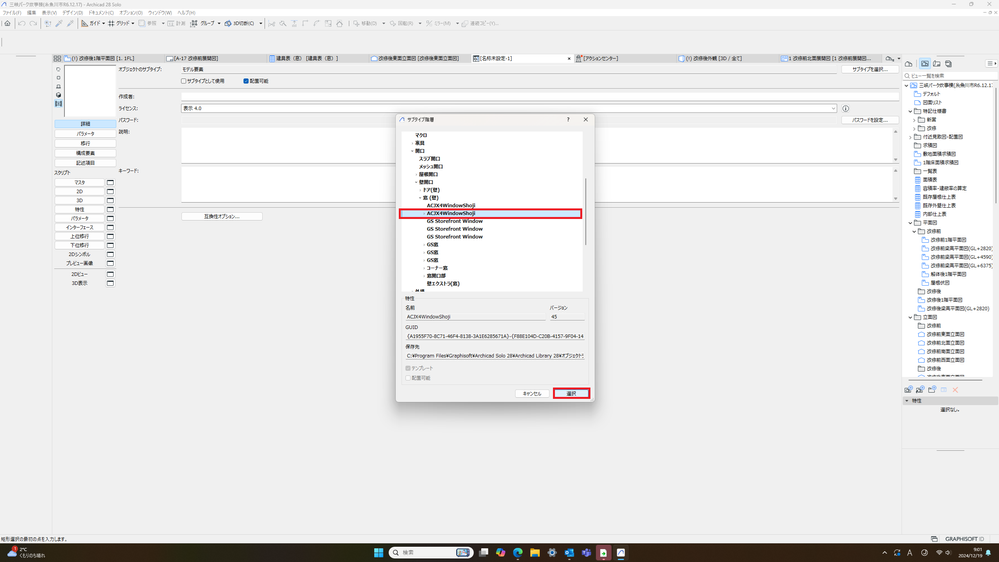Image resolution: width=999 pixels, height=562 pixels.
Task: Collapse the 窓(壁) tree node
Action: pos(420,198)
